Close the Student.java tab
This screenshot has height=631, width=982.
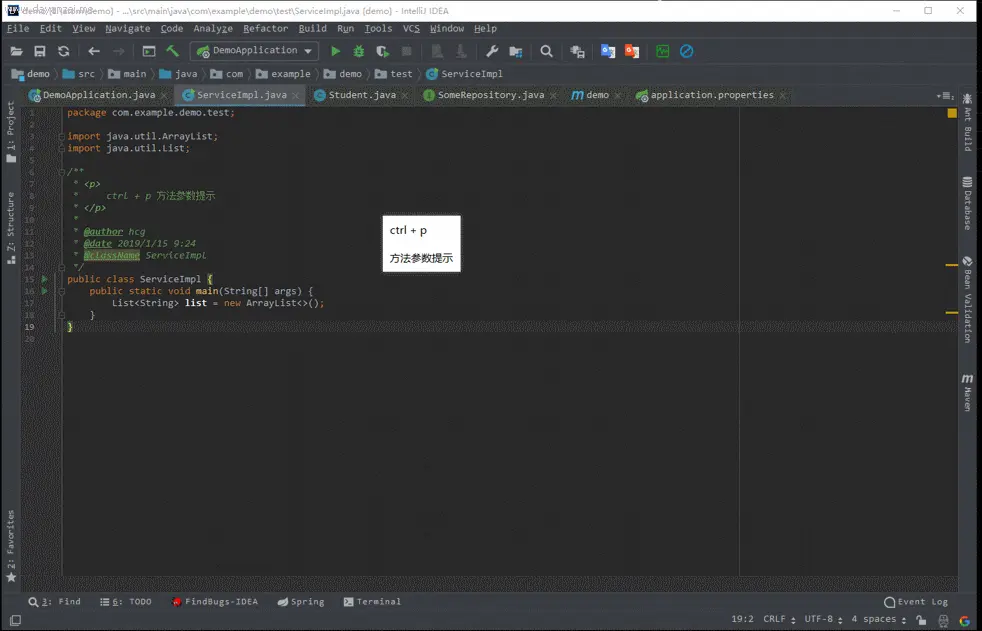[x=405, y=96]
